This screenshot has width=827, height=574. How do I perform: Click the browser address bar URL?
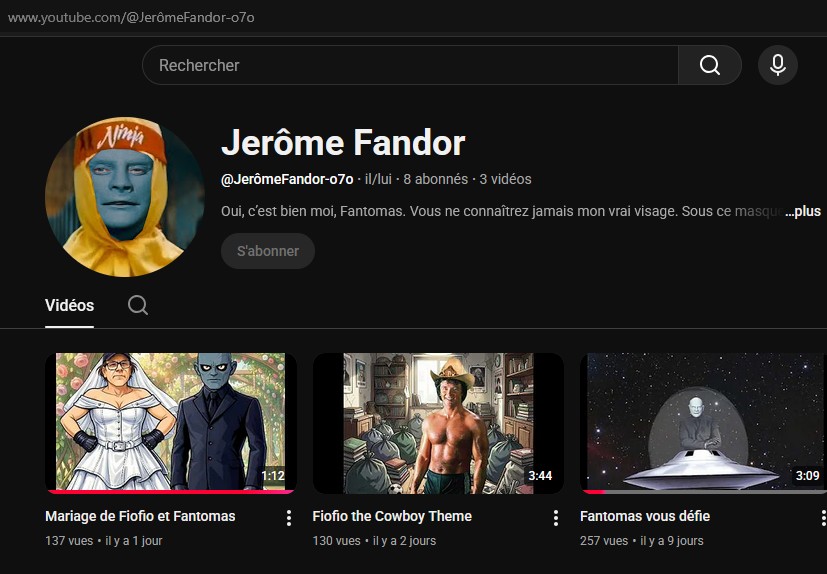click(x=131, y=17)
